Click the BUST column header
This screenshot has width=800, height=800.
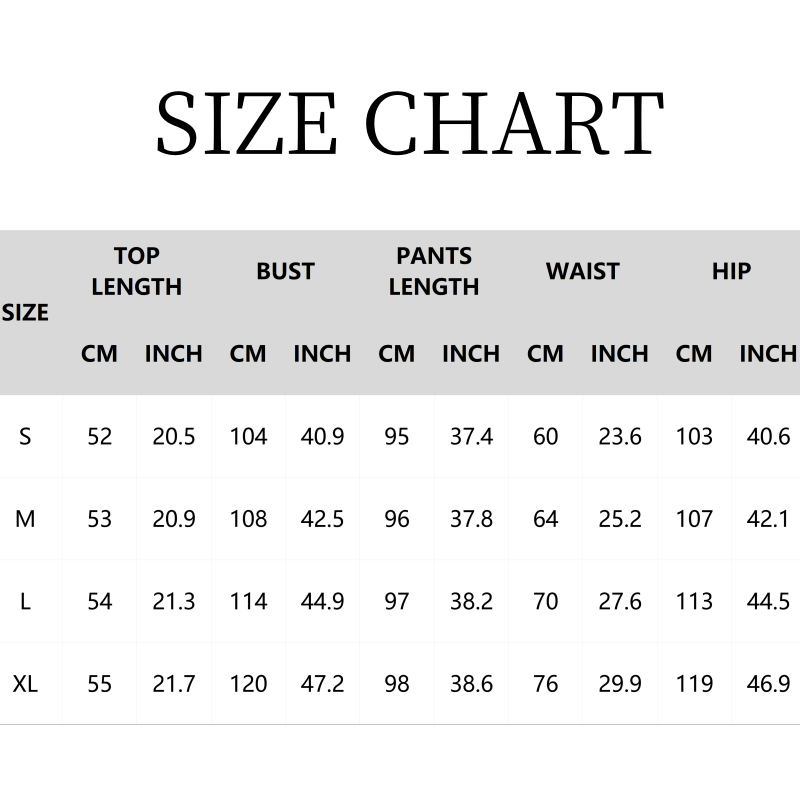click(x=285, y=271)
